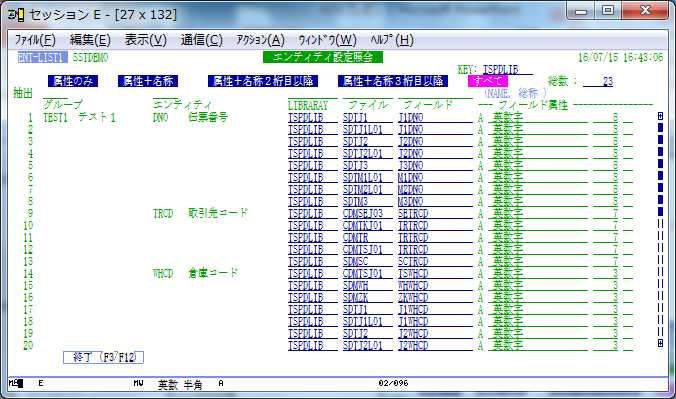This screenshot has width=676, height=399.
Task: Click the file field CDMTKJ01
Action: [367, 226]
